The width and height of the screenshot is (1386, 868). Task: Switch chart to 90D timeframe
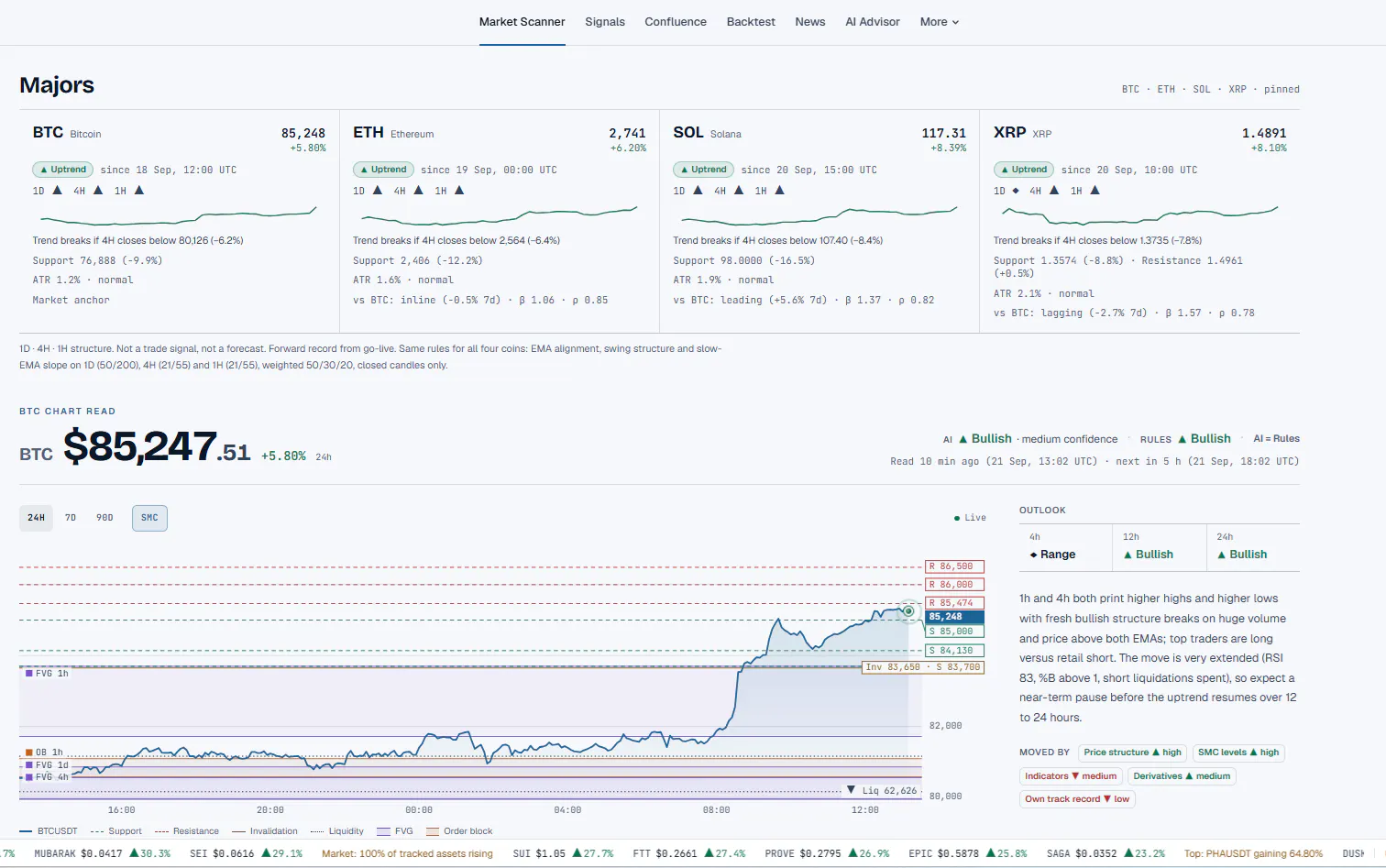pos(104,518)
